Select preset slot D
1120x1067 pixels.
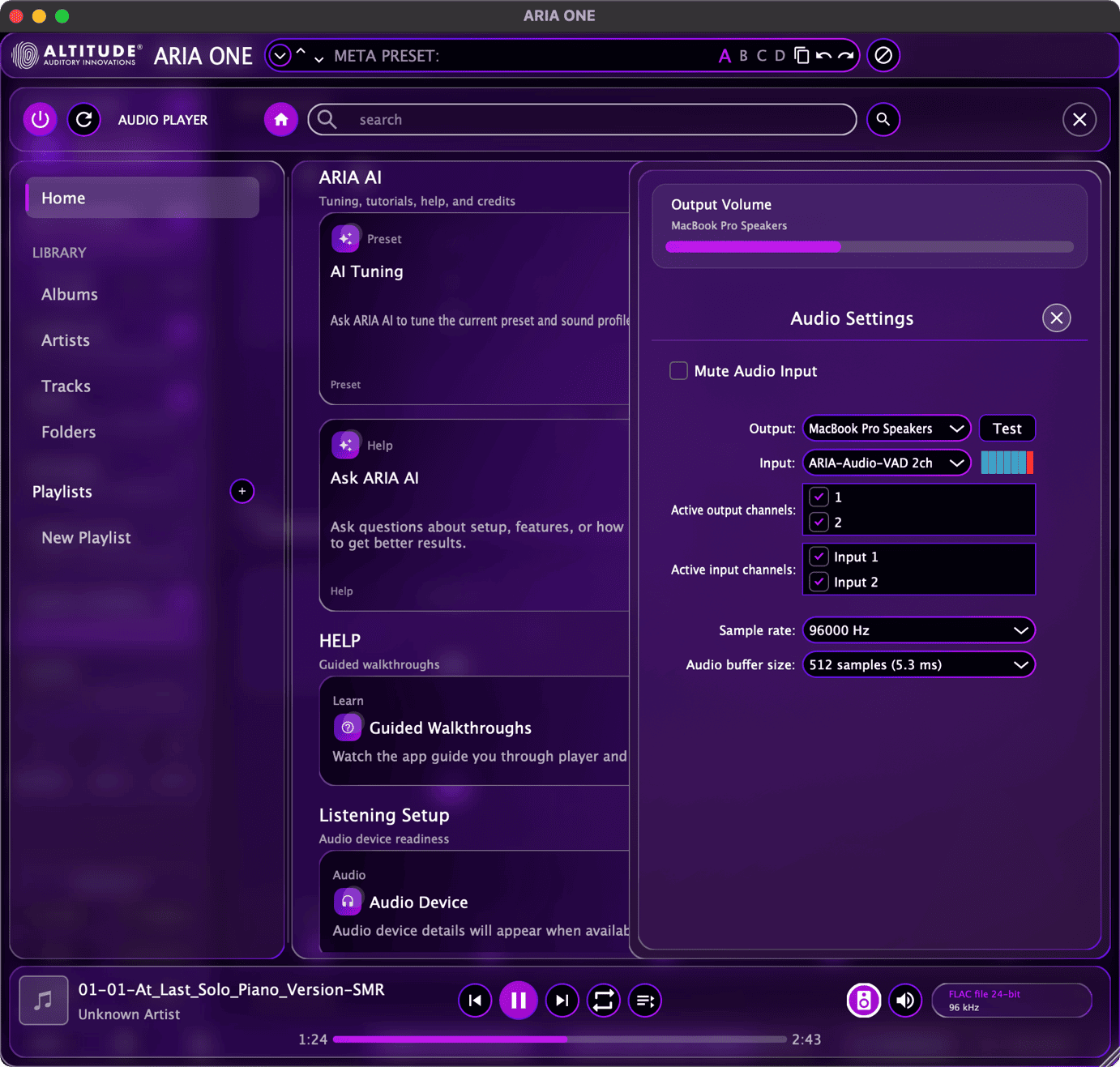tap(780, 56)
